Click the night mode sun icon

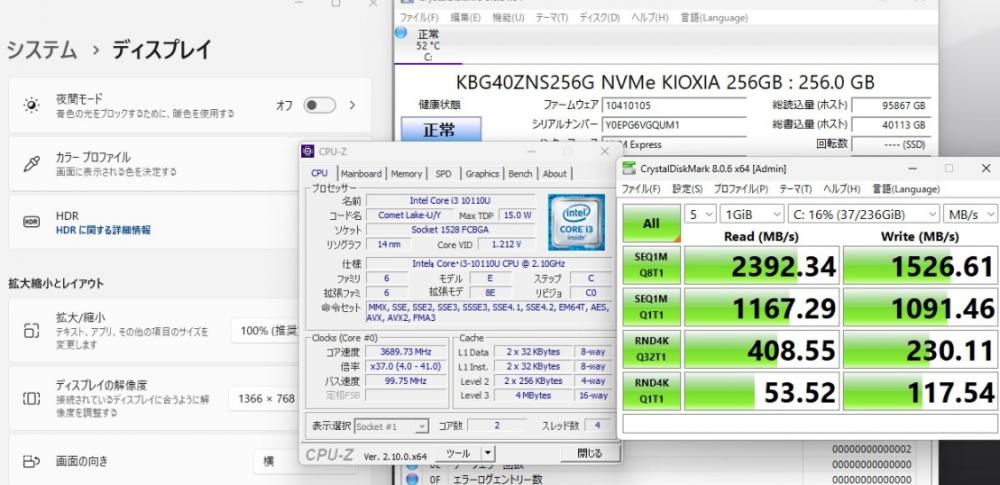(x=31, y=105)
